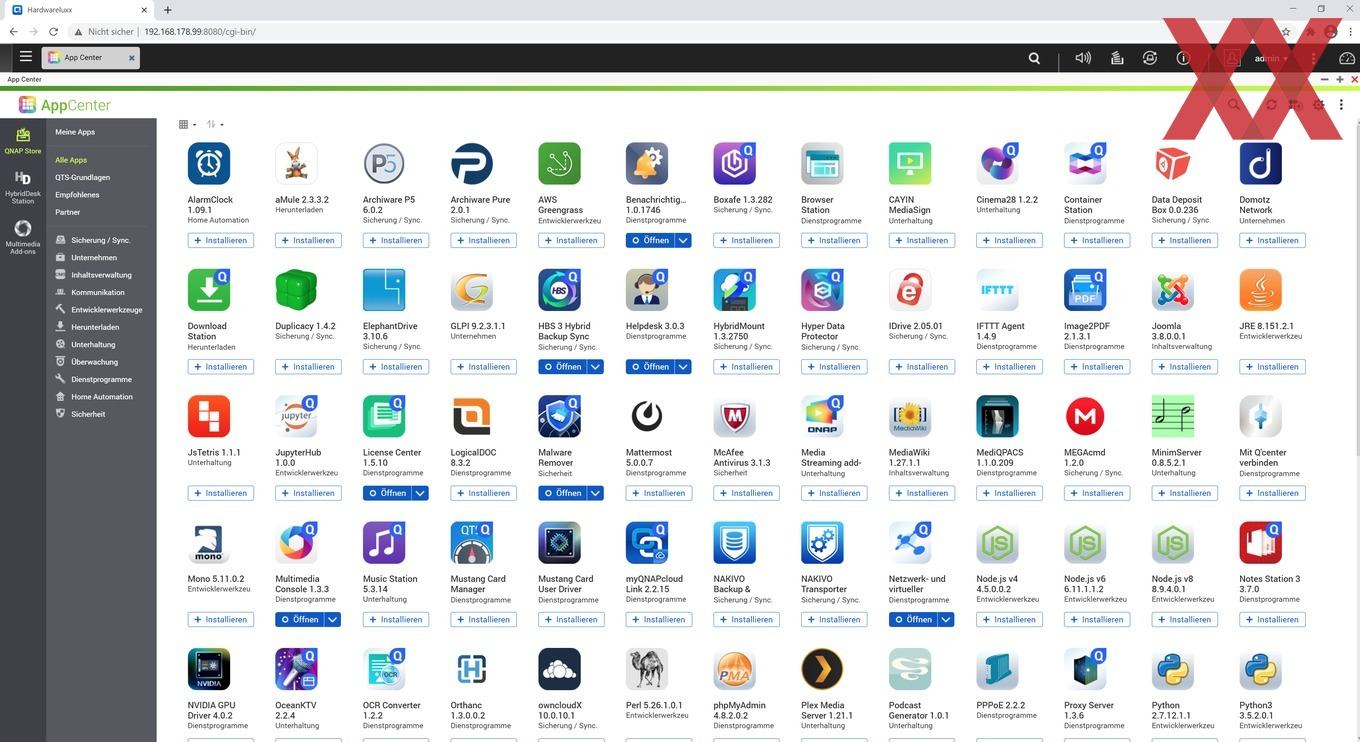Select Entwicklerwerkzeuge category
The width and height of the screenshot is (1360, 742).
coord(106,310)
